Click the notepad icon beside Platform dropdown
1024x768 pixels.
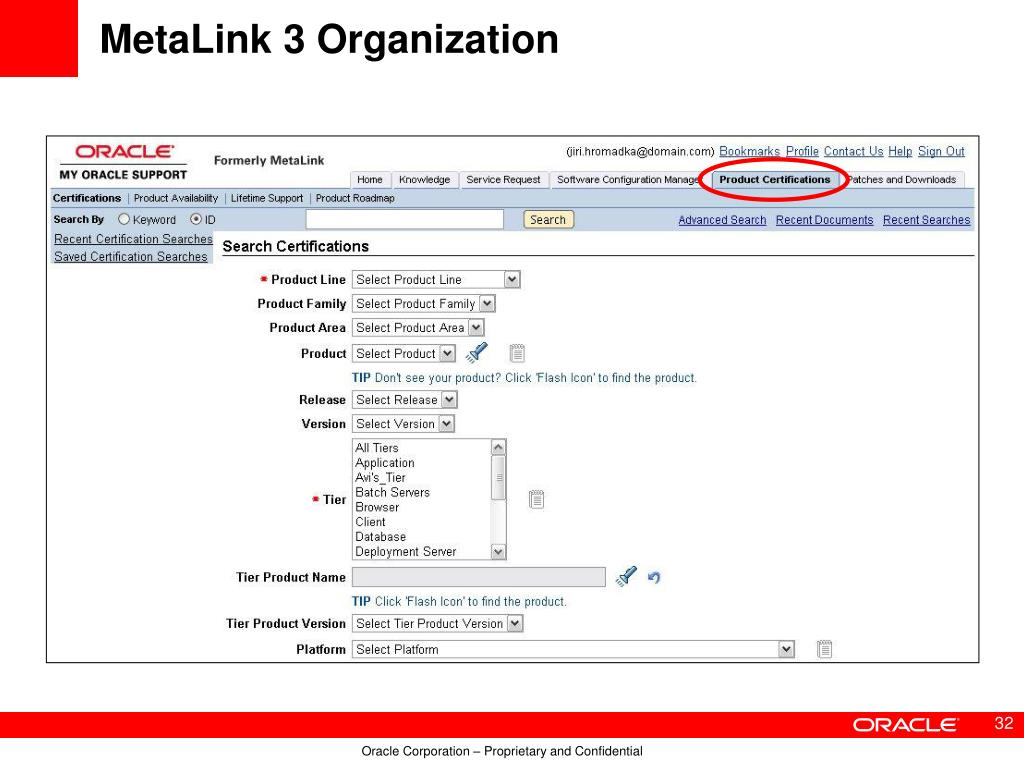click(824, 649)
